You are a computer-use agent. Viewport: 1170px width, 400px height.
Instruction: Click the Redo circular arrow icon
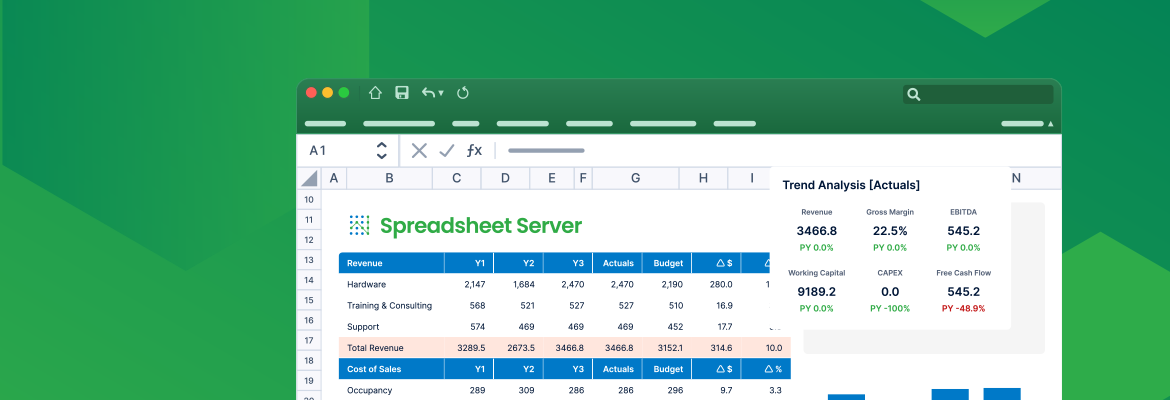tap(463, 93)
